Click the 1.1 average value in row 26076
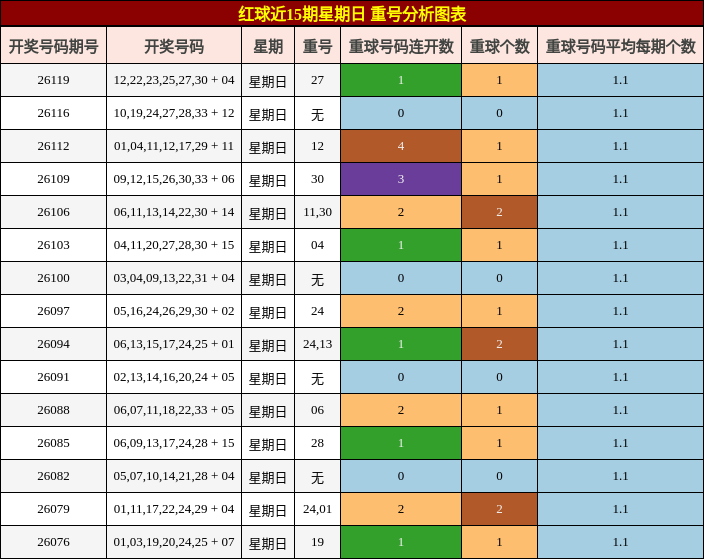Screen dimensions: 704x559 [x=620, y=542]
